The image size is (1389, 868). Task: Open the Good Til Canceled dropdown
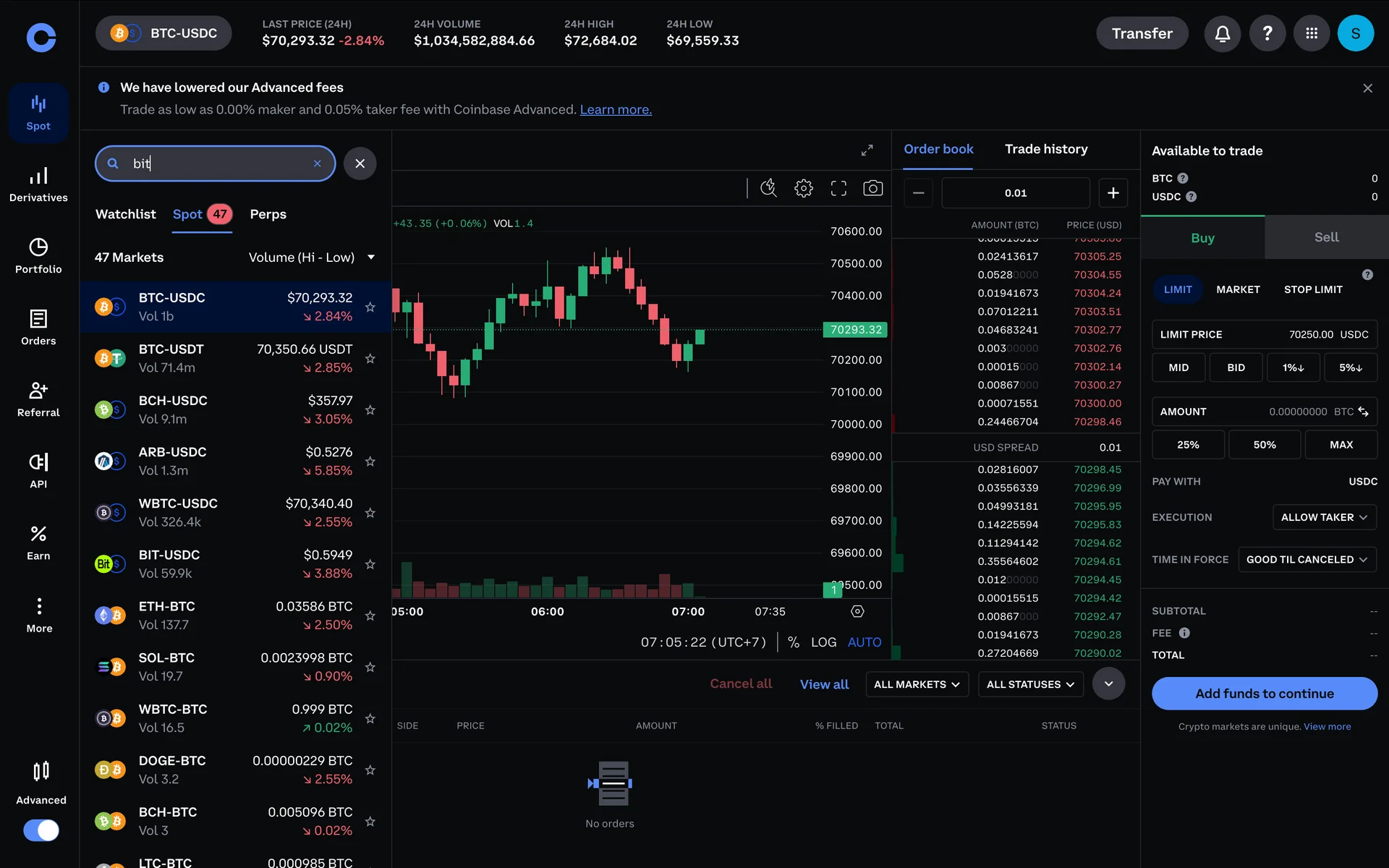pos(1306,559)
